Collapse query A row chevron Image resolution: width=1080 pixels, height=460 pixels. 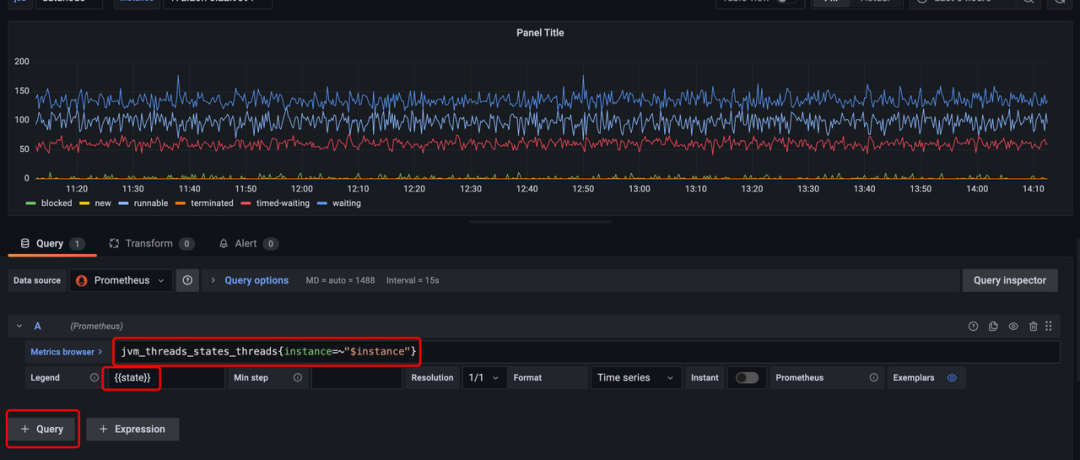pos(19,326)
